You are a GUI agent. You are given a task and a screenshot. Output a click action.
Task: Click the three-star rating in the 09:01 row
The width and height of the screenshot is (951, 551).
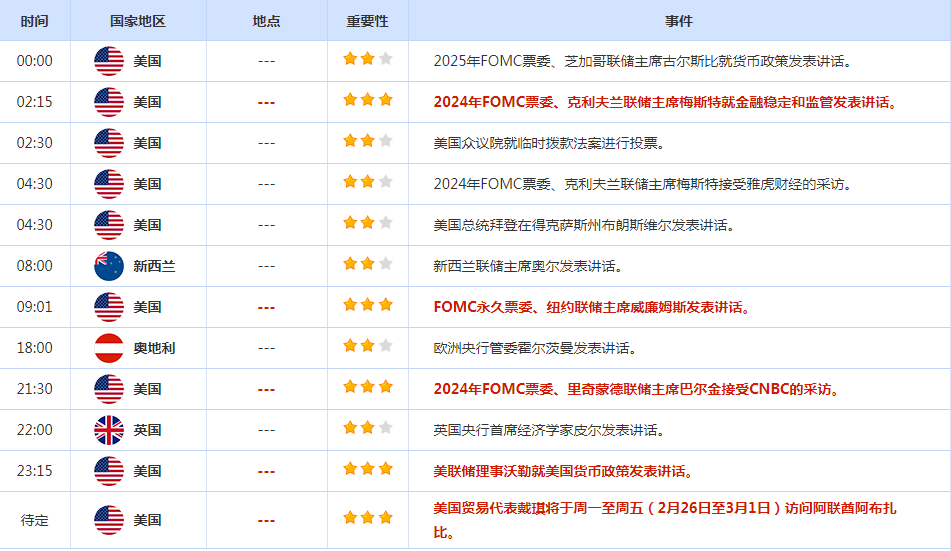[368, 305]
